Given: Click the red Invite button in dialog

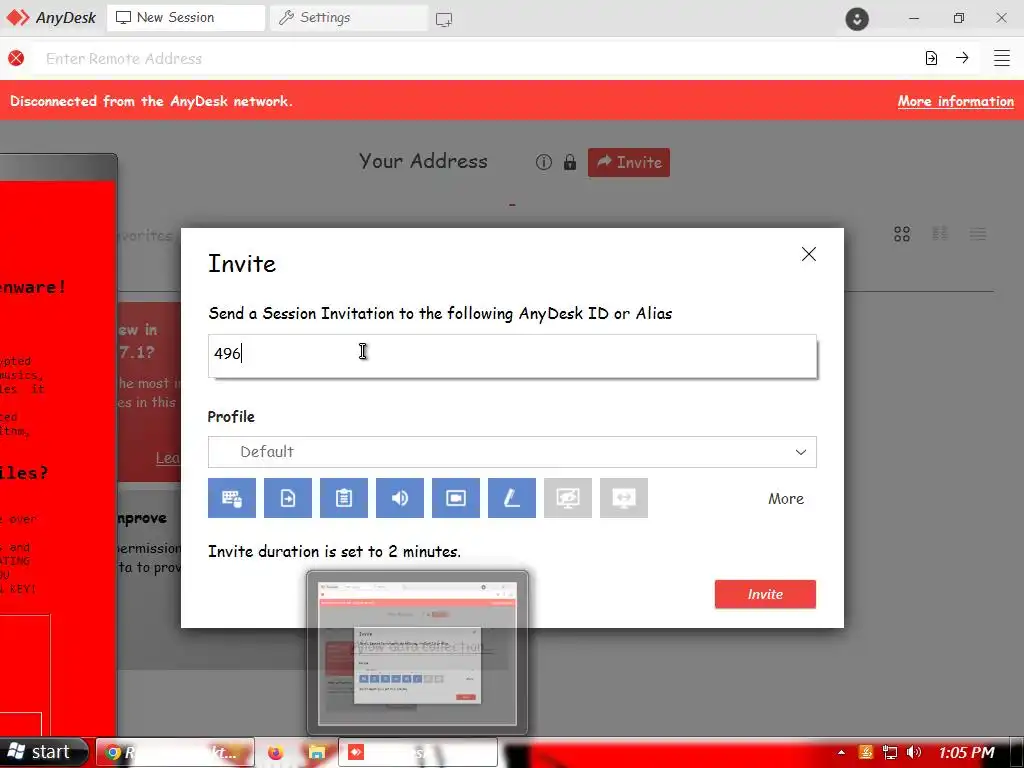Looking at the screenshot, I should click(x=765, y=594).
